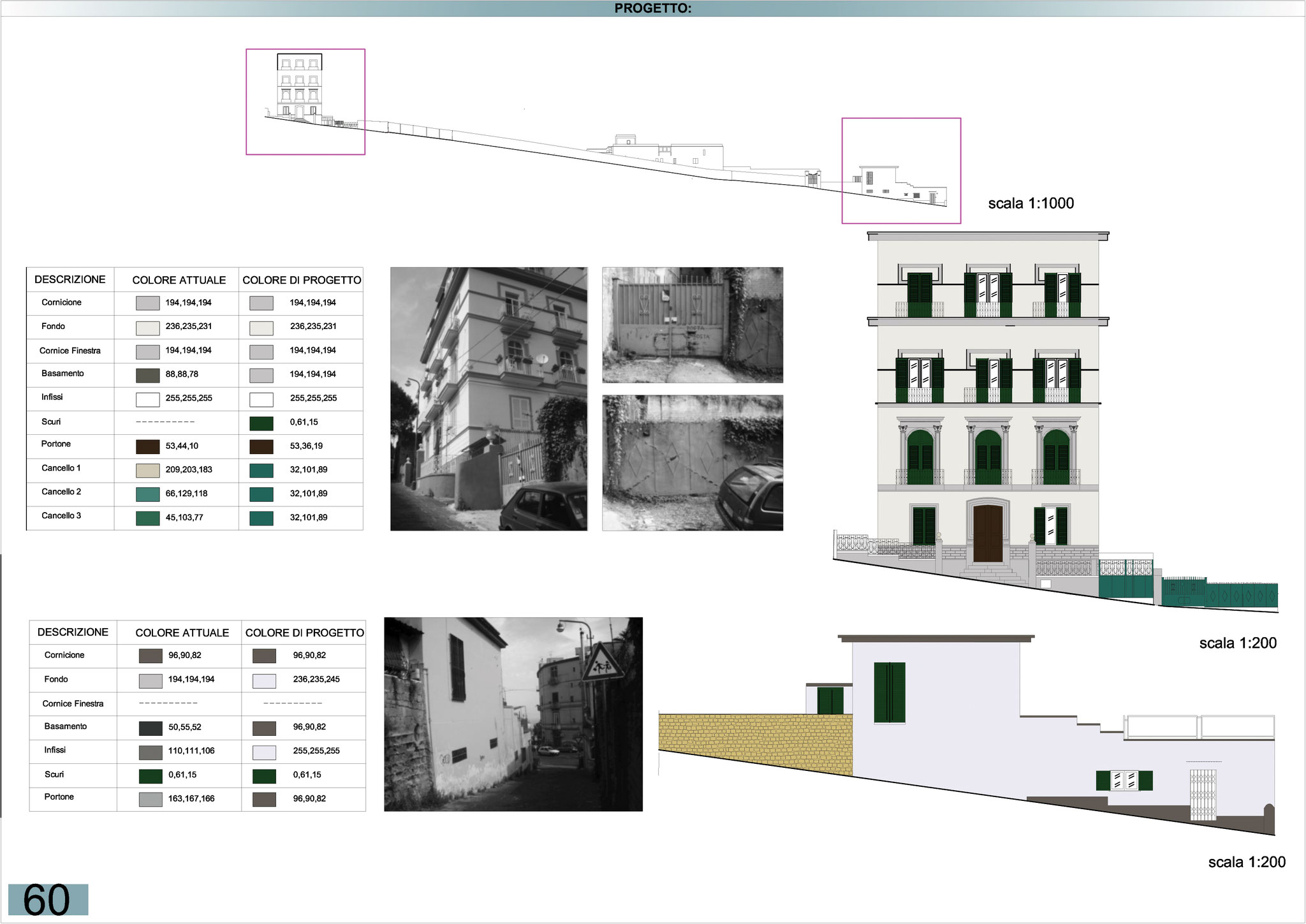This screenshot has height=924, width=1306.
Task: Click the left magenta frame on street profile
Action: 305,102
